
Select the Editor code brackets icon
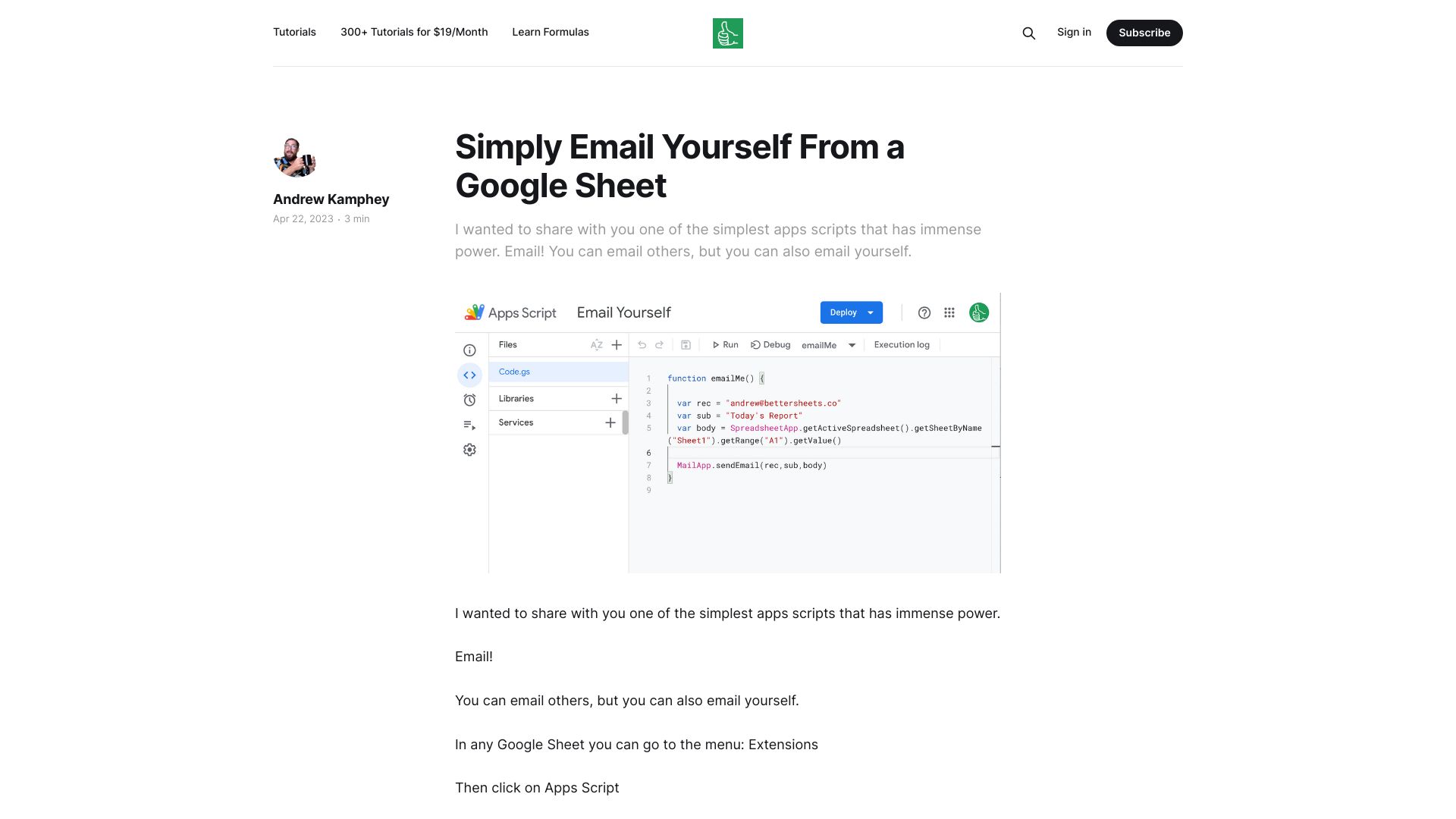coord(470,375)
